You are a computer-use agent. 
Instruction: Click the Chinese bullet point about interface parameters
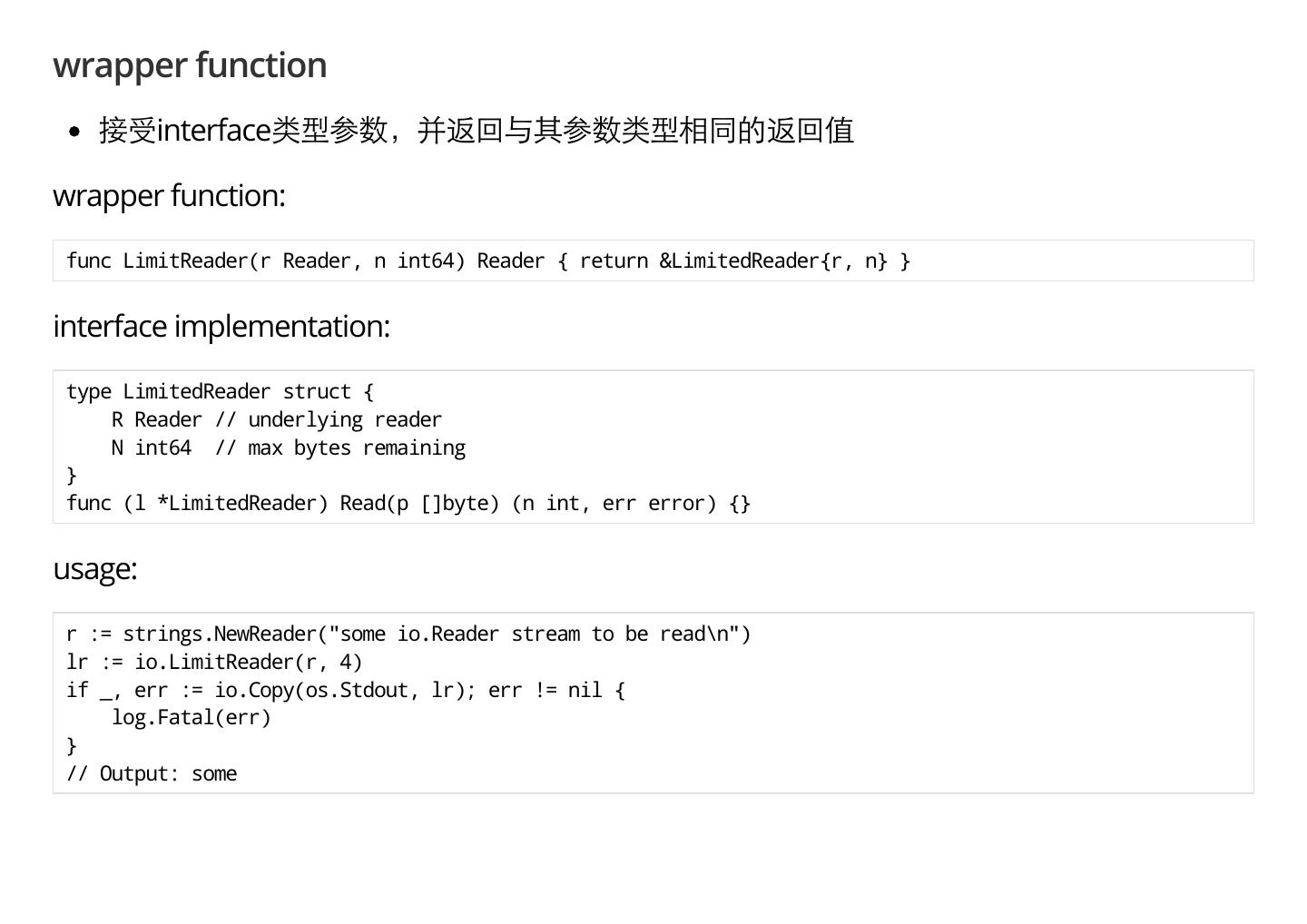(476, 131)
